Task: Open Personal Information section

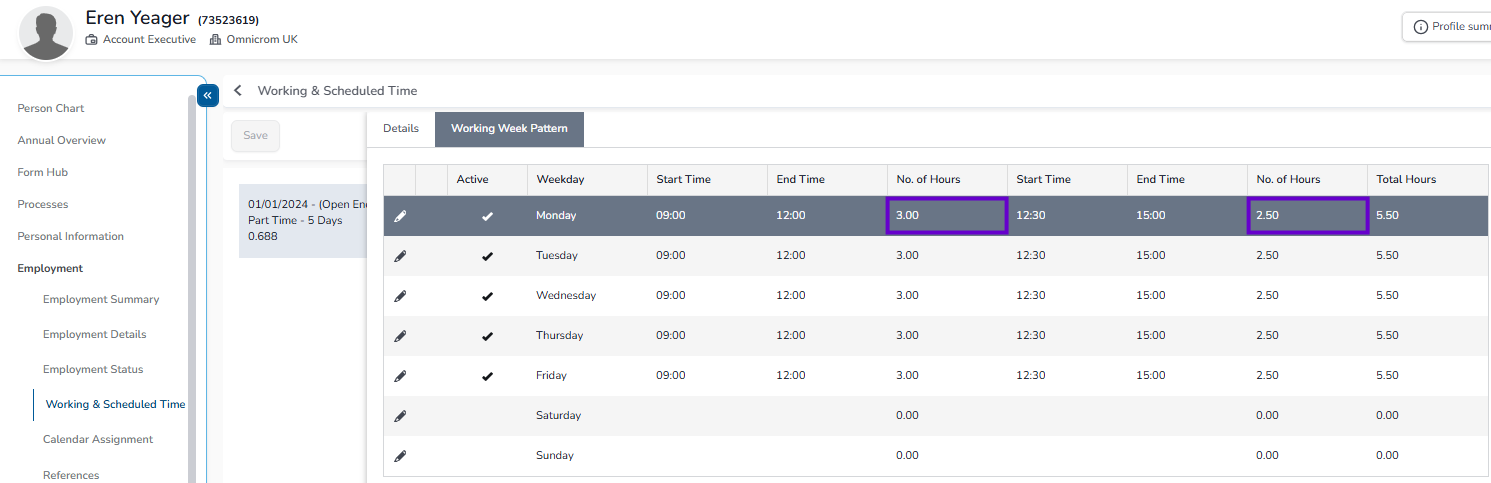Action: coord(71,236)
